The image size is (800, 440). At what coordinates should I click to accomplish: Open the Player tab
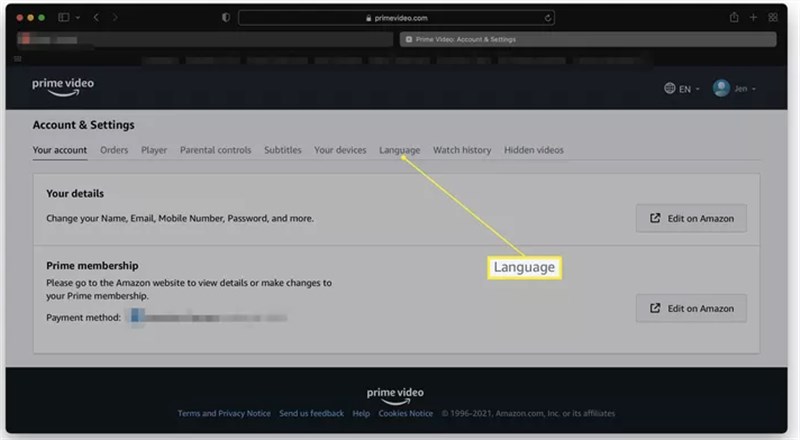pyautogui.click(x=154, y=150)
